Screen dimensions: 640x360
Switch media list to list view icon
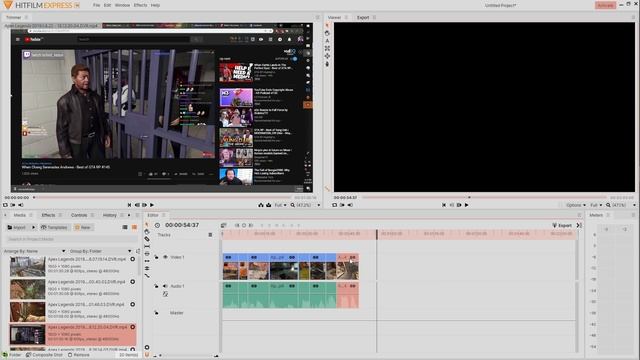(x=125, y=227)
